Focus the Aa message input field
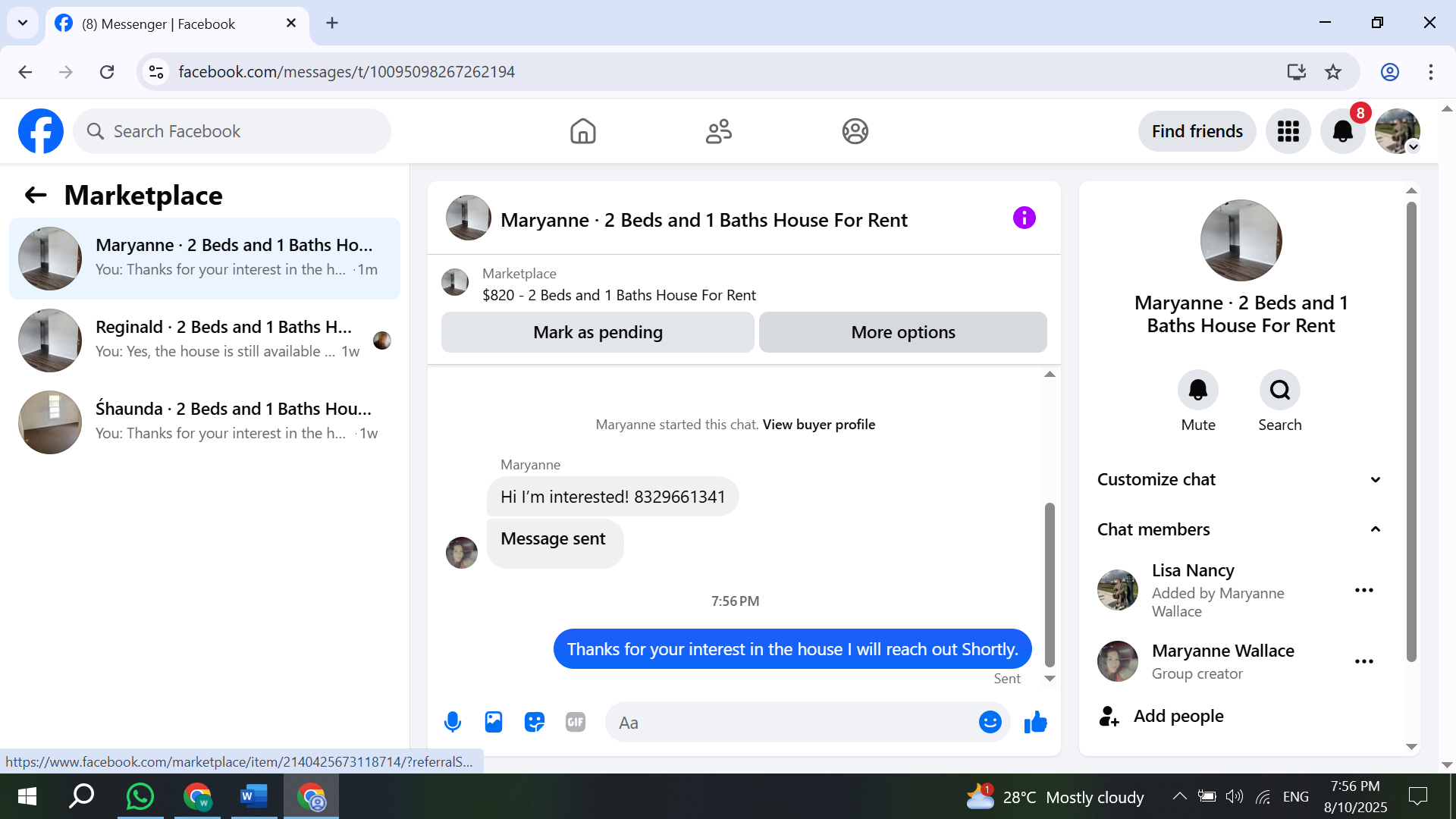The image size is (1456, 819). (x=789, y=723)
